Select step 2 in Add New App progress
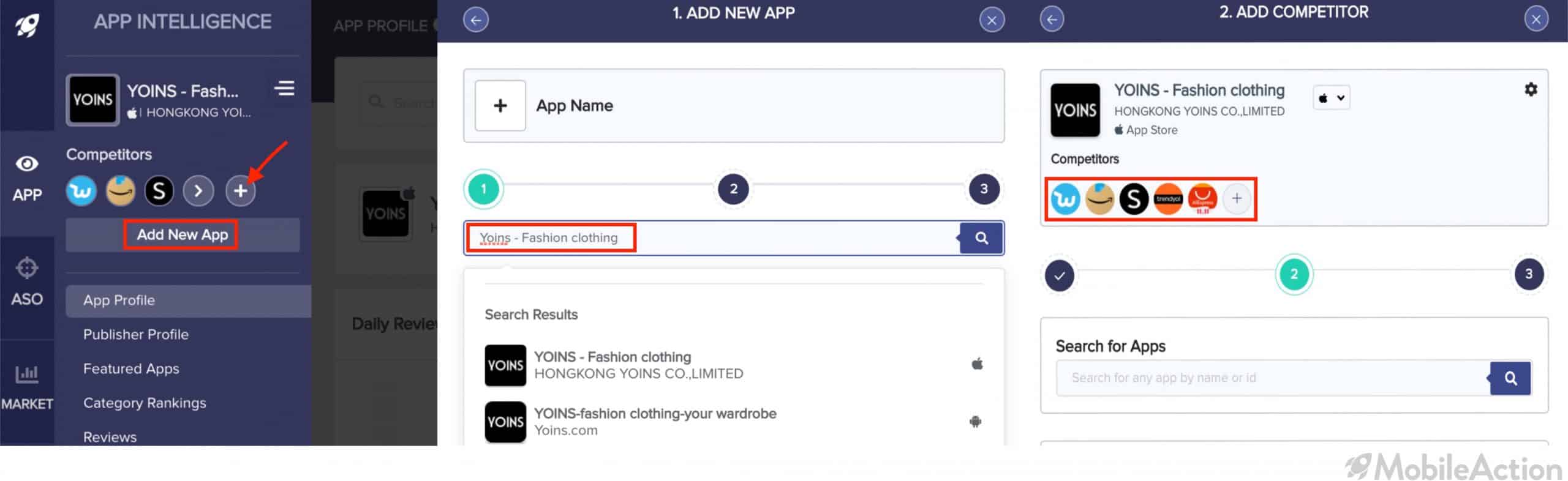The width and height of the screenshot is (1568, 481). [734, 189]
